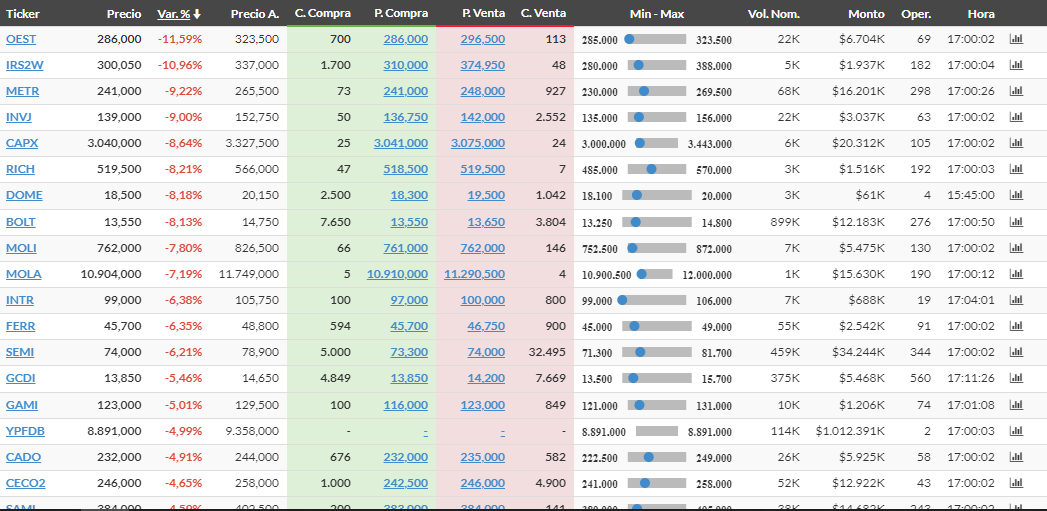Image resolution: width=1047 pixels, height=511 pixels.
Task: Open the chart icon for BOLT row
Action: tap(1016, 222)
